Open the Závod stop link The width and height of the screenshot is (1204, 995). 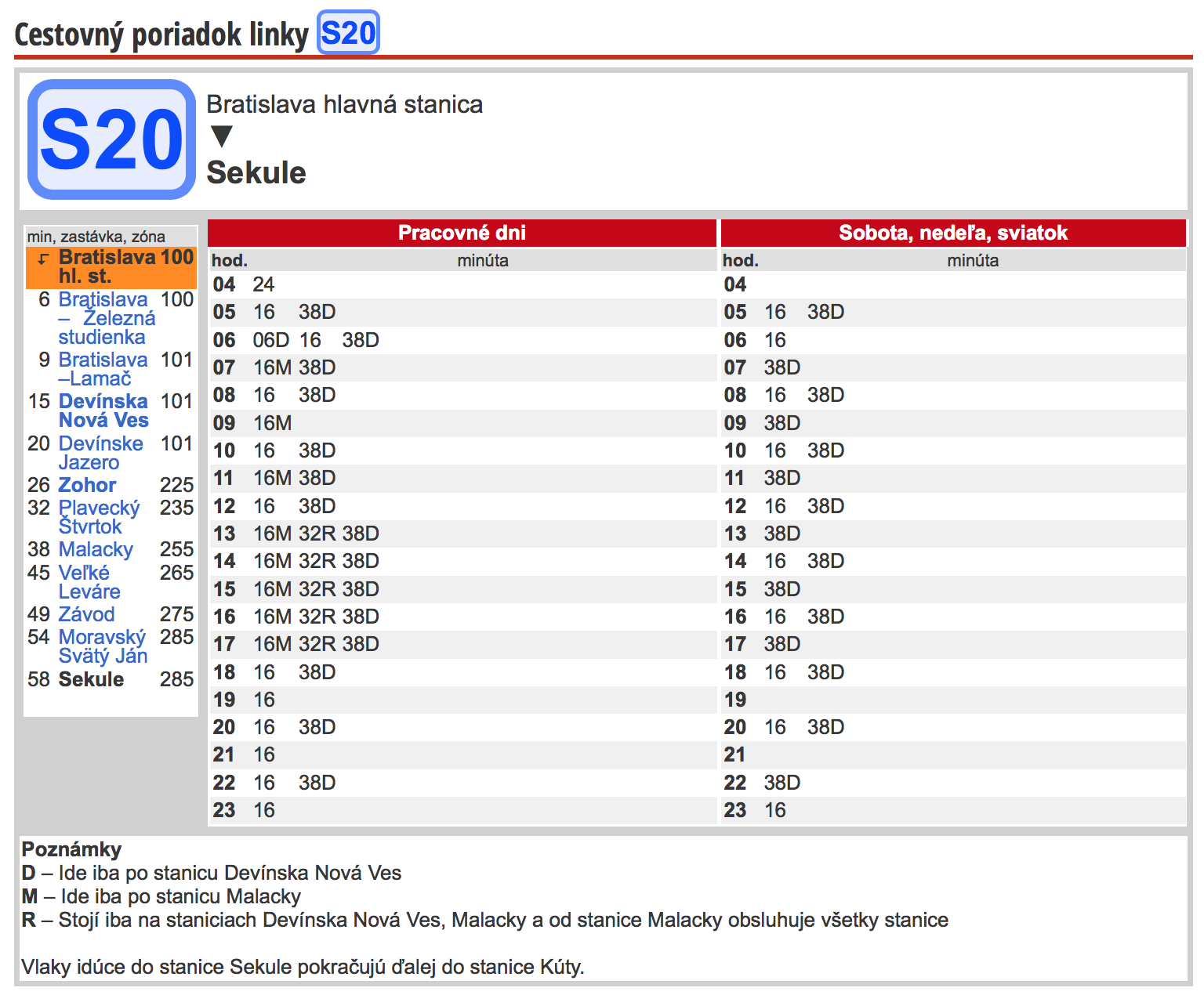coord(86,614)
